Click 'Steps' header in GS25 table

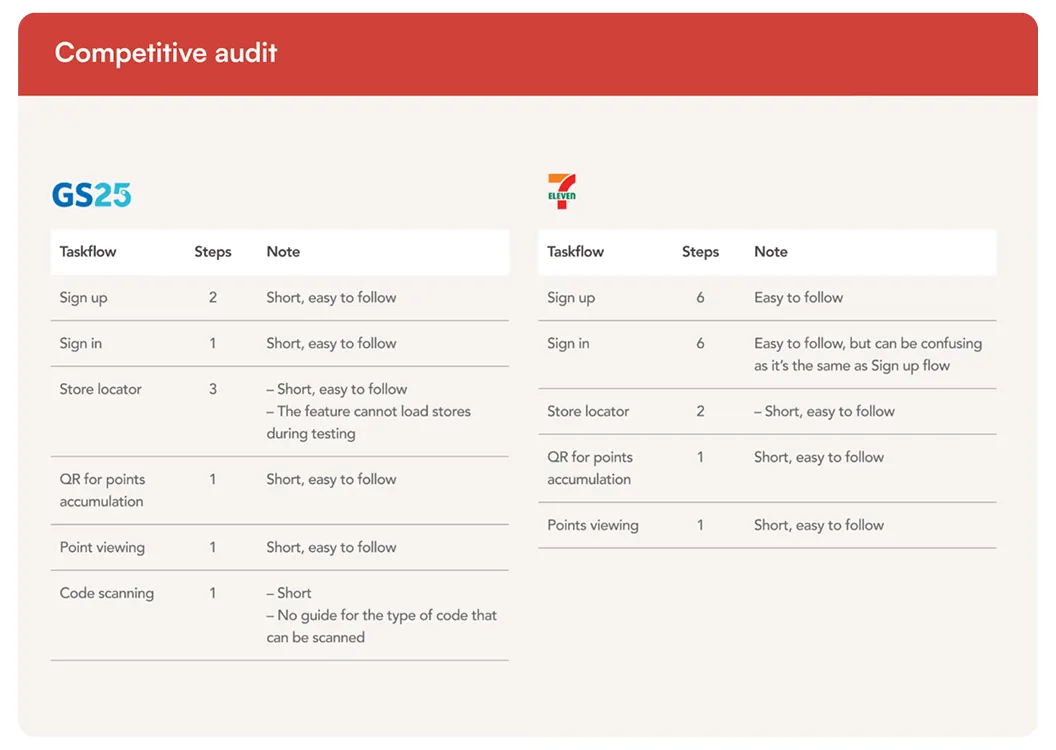pyautogui.click(x=213, y=252)
